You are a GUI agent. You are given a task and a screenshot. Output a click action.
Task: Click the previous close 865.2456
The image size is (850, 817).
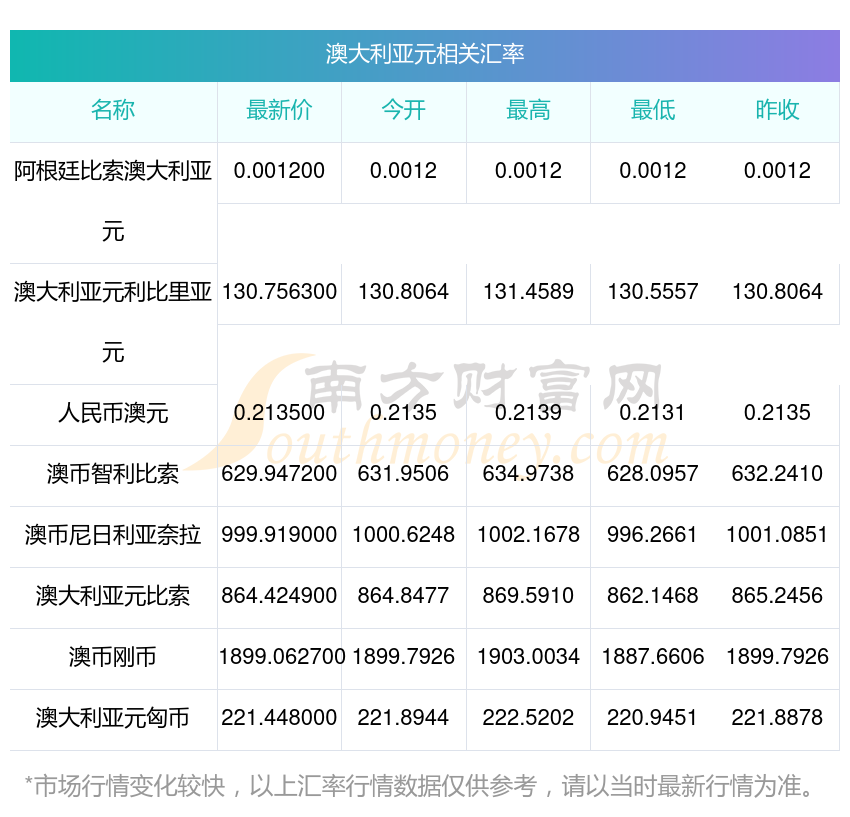click(x=777, y=595)
